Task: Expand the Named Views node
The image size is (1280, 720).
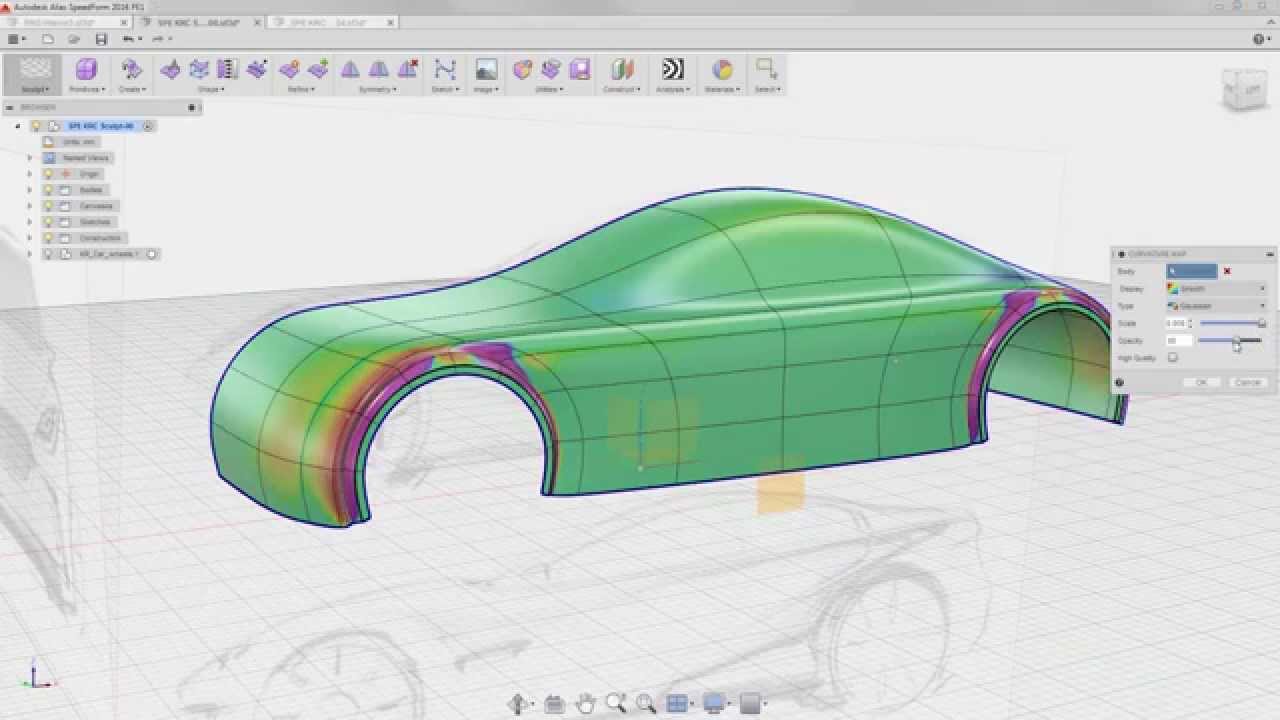Action: (x=30, y=158)
